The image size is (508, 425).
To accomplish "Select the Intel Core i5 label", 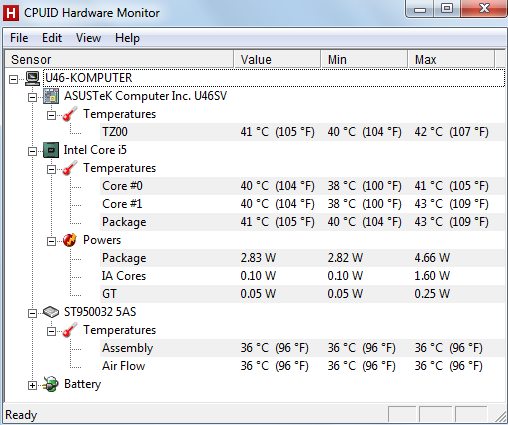I will pyautogui.click(x=95, y=150).
